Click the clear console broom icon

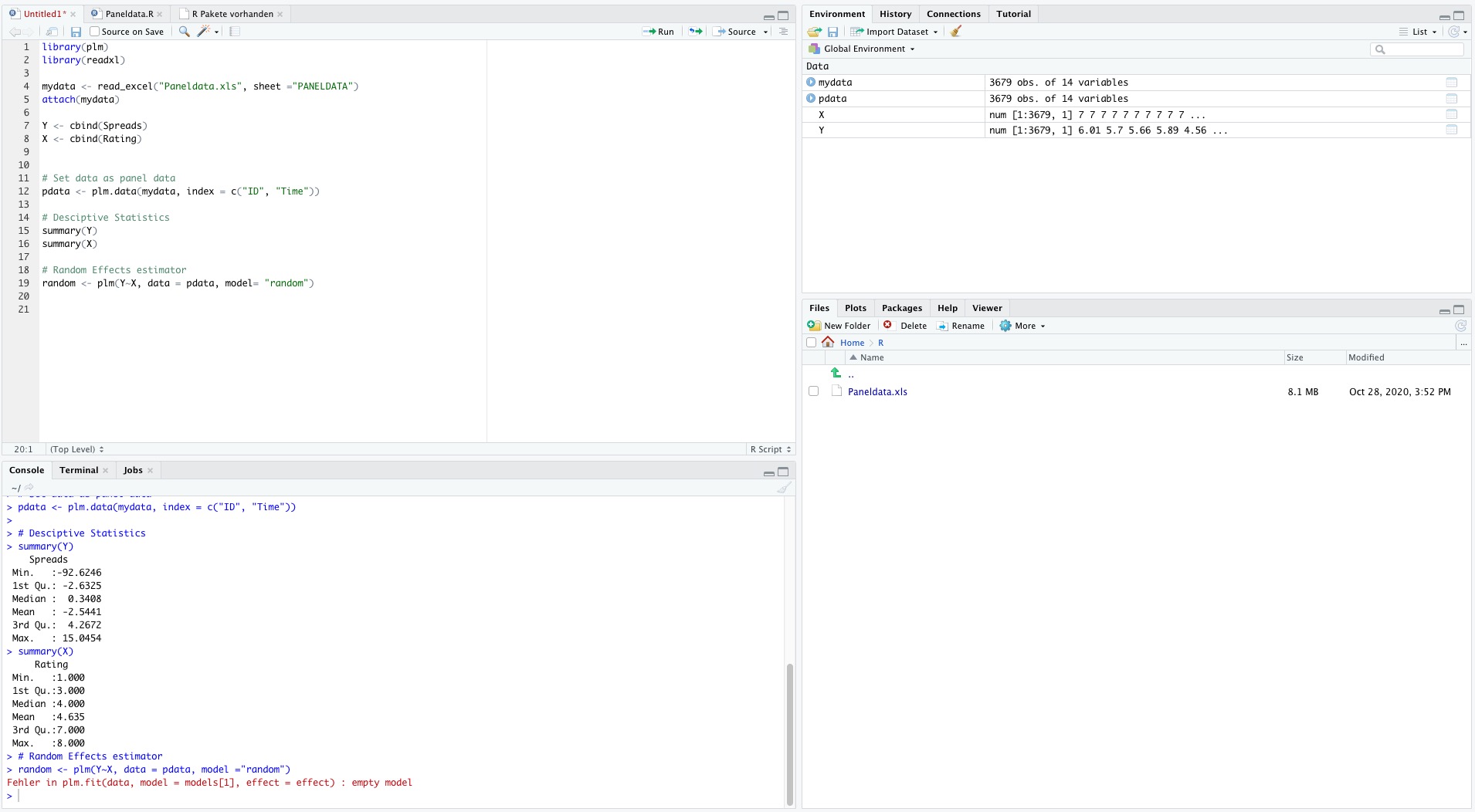point(784,487)
